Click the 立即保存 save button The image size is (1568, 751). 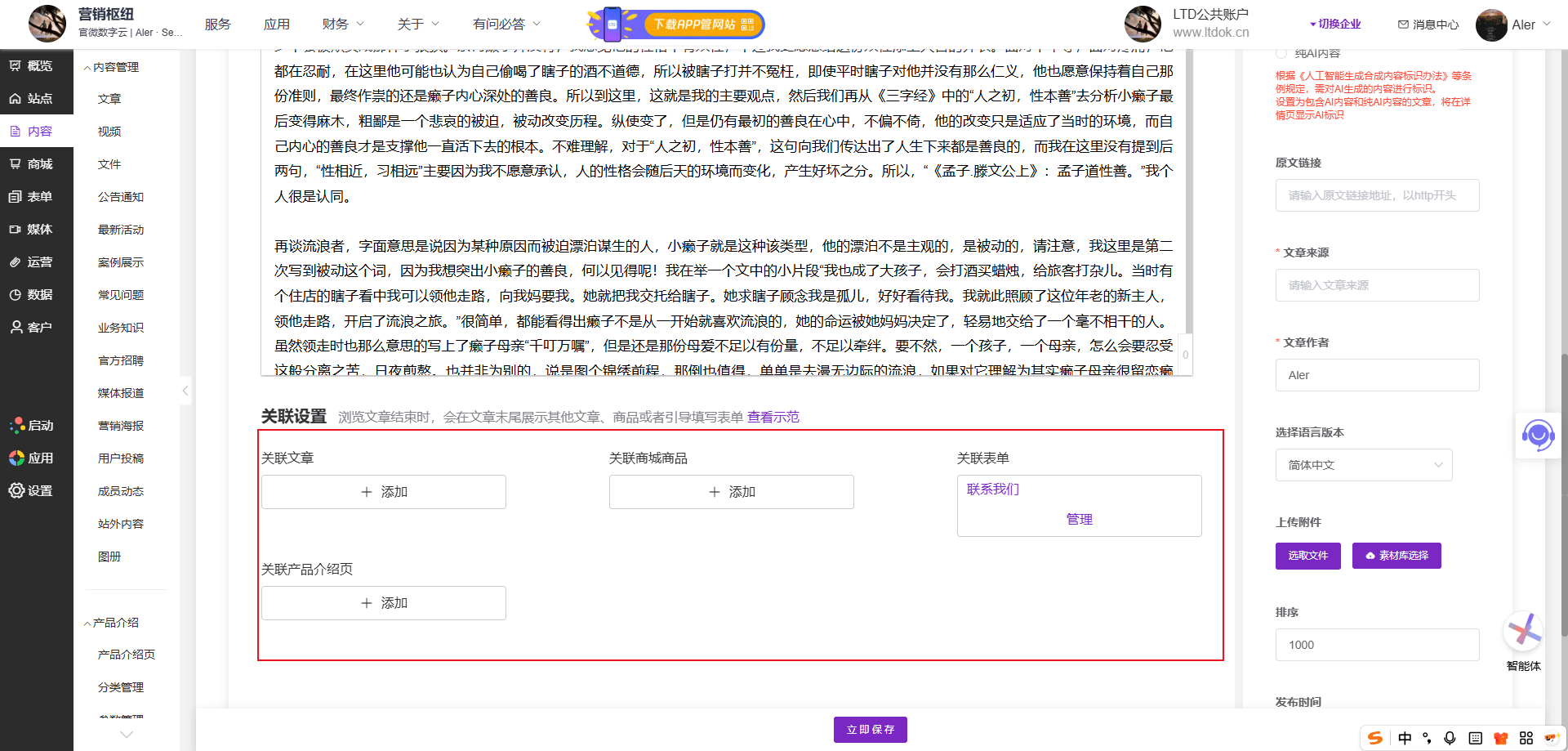(x=870, y=730)
